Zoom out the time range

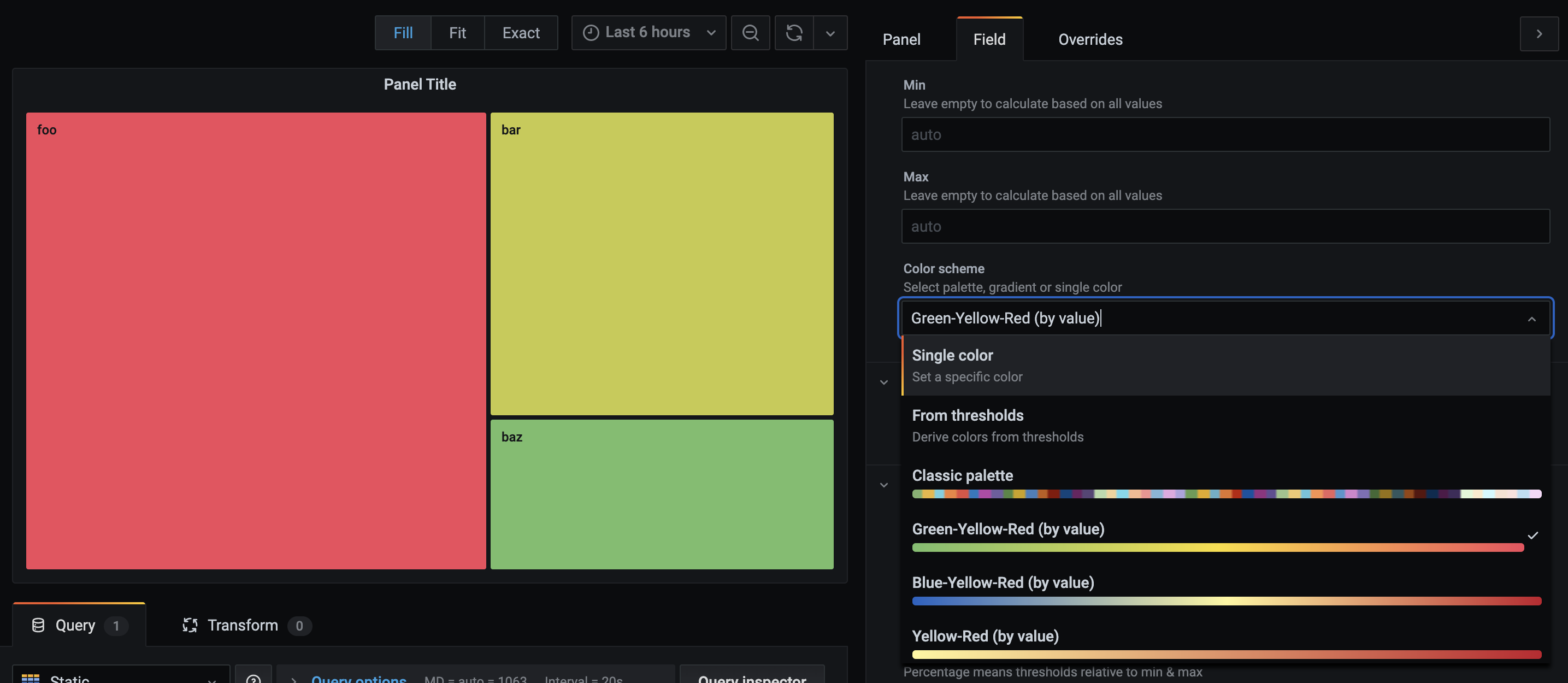[x=751, y=33]
